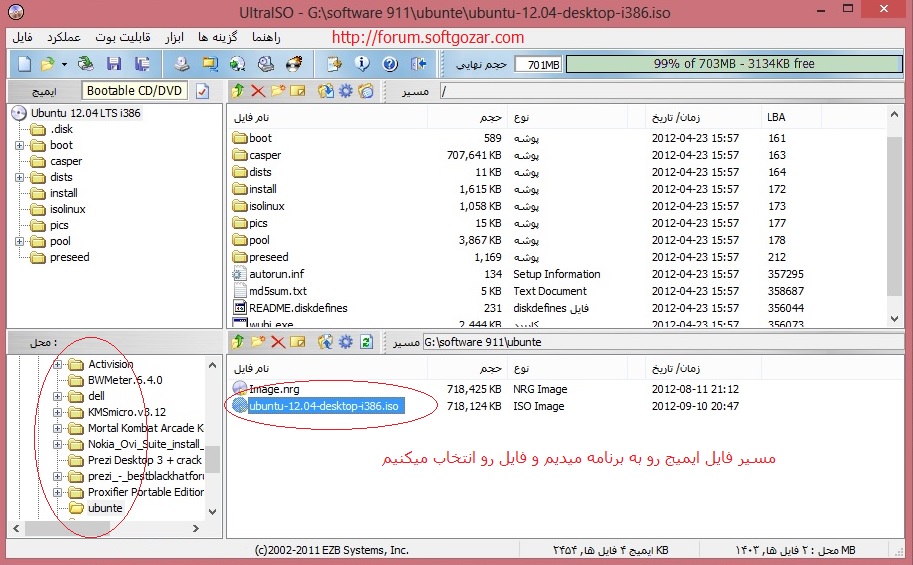Image resolution: width=913 pixels, height=565 pixels.
Task: Select Ubuntu 12.04 LTS i386 root node
Action: 86,113
